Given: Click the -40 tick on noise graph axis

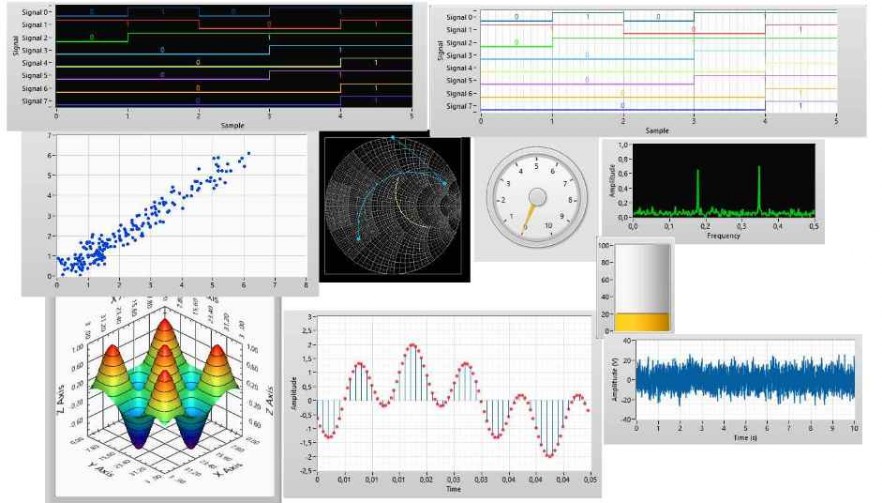Looking at the screenshot, I should tap(626, 419).
